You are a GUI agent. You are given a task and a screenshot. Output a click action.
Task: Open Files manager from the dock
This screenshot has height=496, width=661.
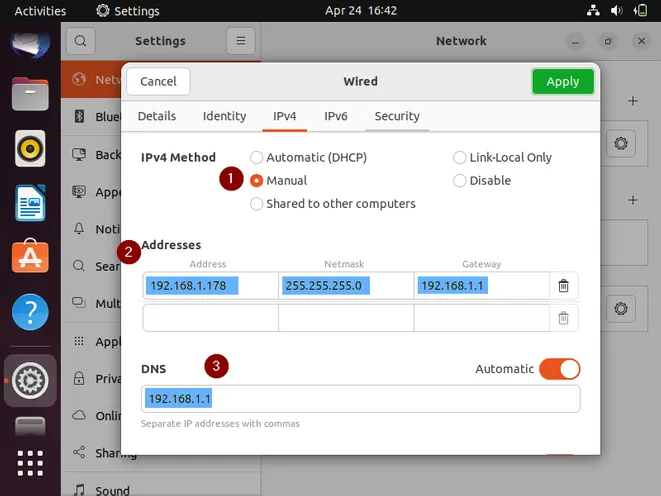[30, 96]
